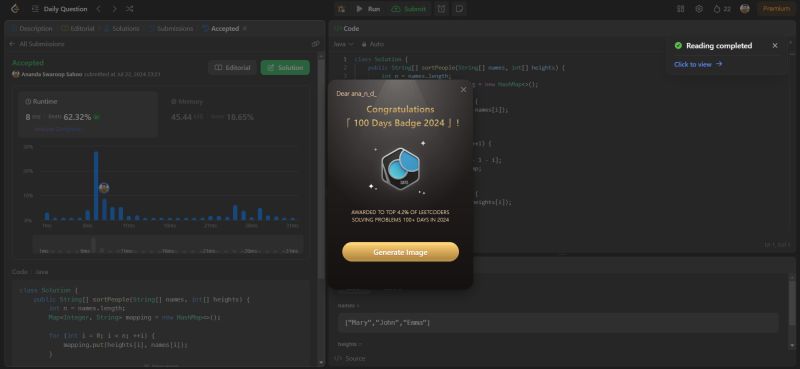
Task: Click the 100 Days Badge image
Action: pyautogui.click(x=401, y=169)
